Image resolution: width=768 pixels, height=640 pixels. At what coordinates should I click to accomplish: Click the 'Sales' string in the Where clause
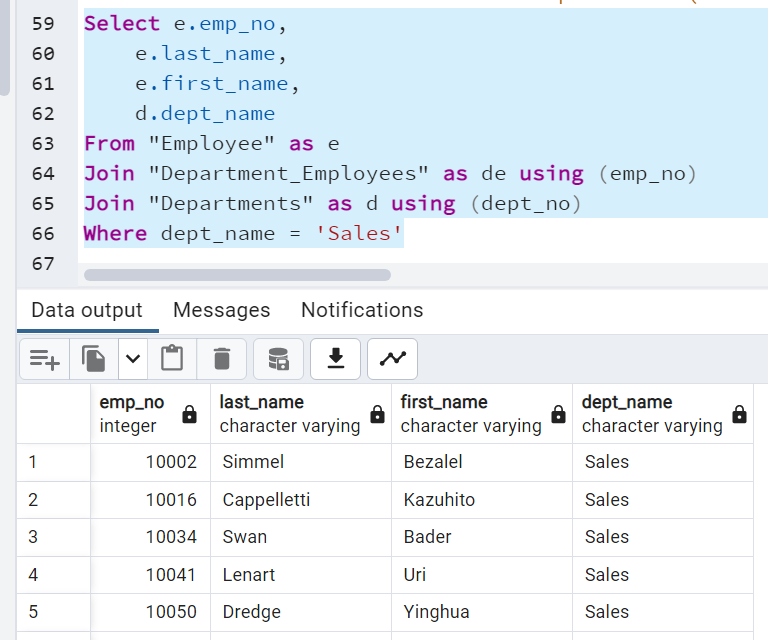tap(359, 234)
